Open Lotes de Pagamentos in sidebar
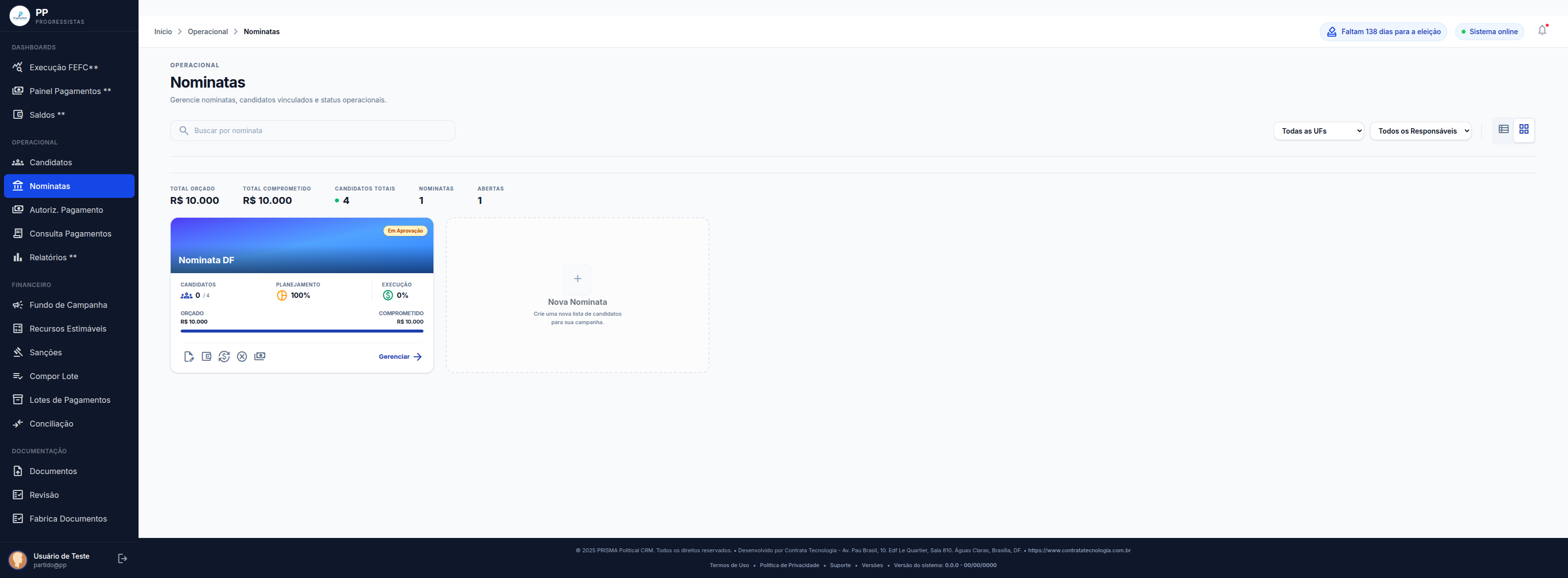The width and height of the screenshot is (1568, 578). pos(69,400)
